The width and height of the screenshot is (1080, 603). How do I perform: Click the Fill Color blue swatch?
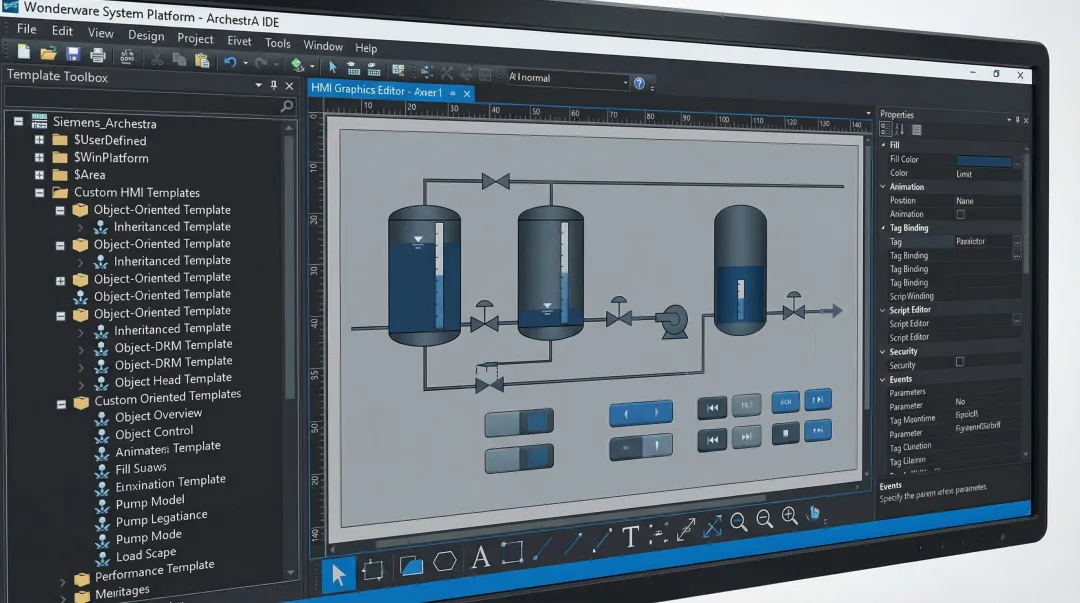983,160
